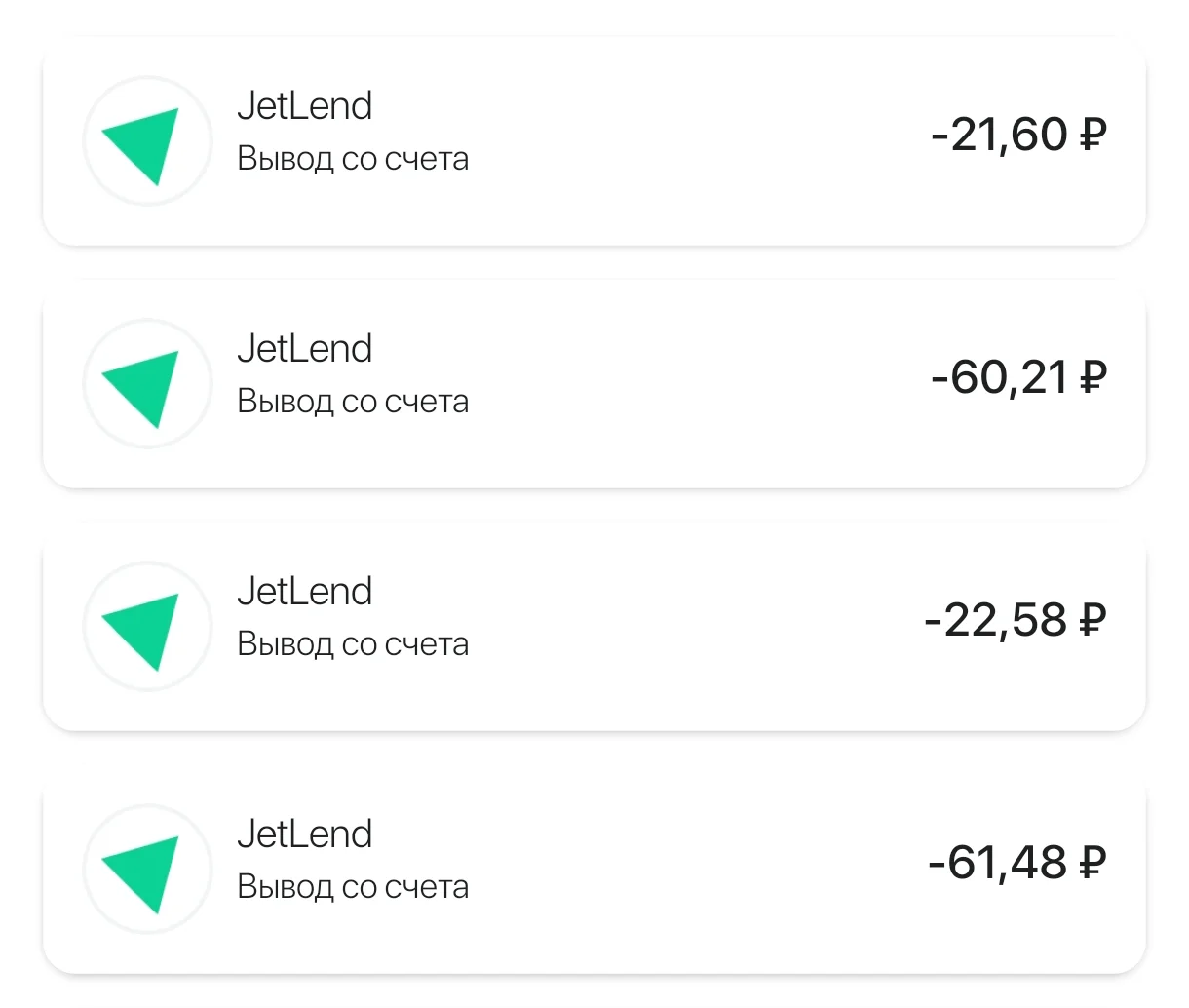
Task: Tap the JetLend logo beside -60,21 ₽
Action: point(147,384)
